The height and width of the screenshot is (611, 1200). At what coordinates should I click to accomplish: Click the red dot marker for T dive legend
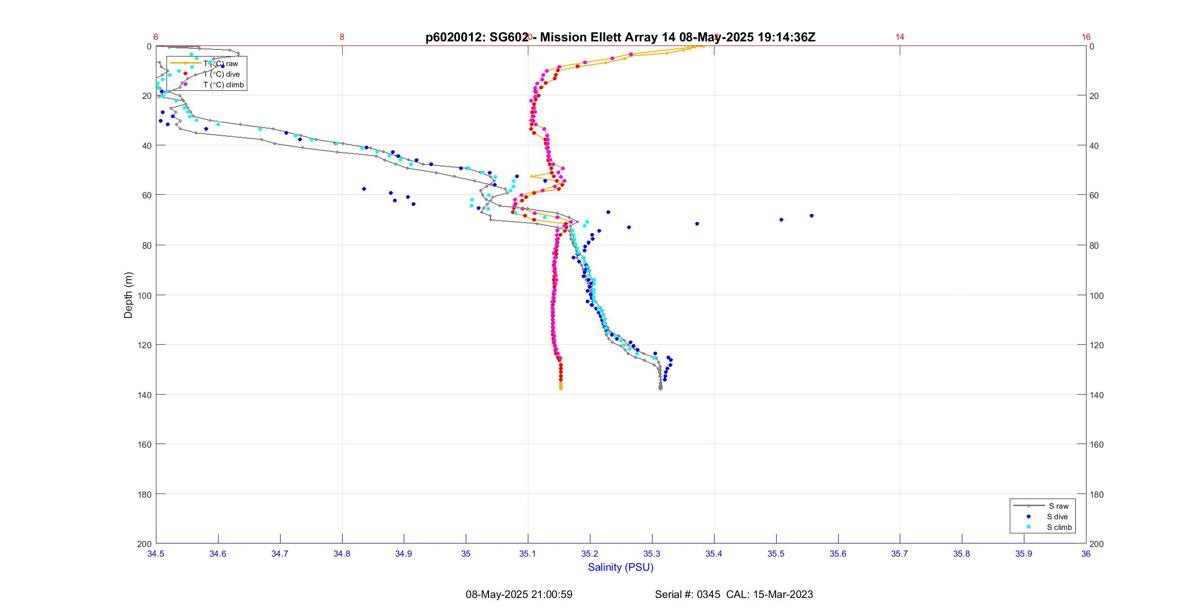tap(185, 74)
